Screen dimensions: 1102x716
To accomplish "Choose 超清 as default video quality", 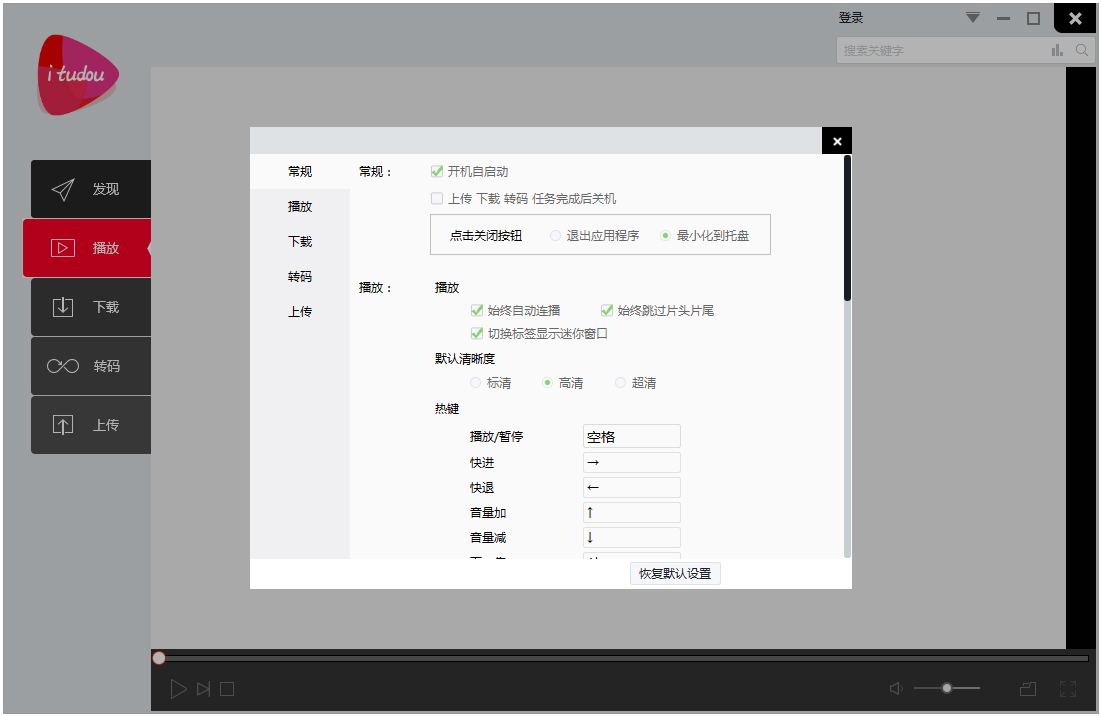I will 622,382.
